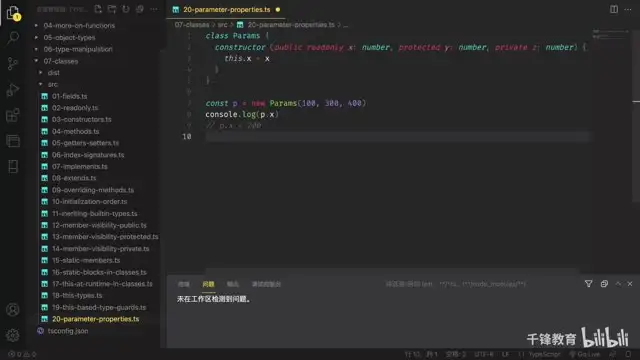Screen dimensions: 640x360
Task: Open the Accounts icon in activity bar
Action: click(x=13, y=310)
